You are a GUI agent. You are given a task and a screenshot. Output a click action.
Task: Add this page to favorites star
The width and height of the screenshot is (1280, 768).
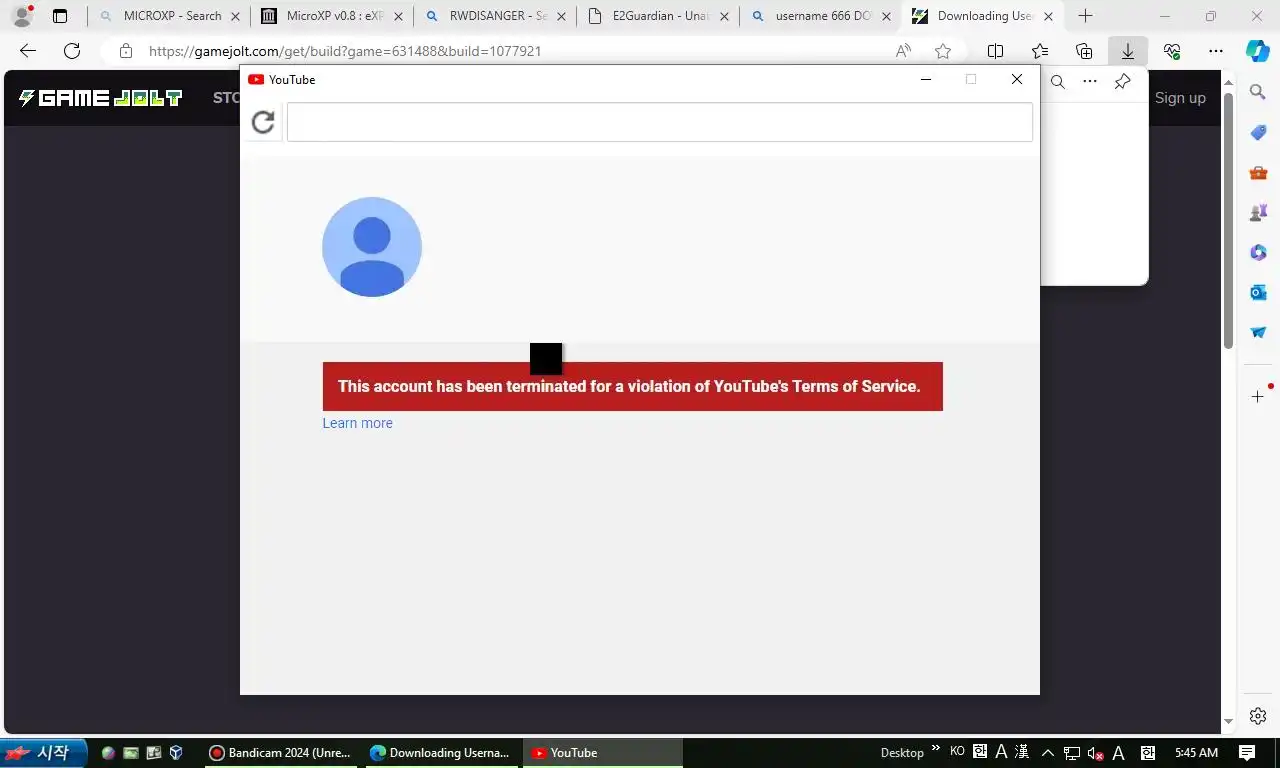pos(943,51)
